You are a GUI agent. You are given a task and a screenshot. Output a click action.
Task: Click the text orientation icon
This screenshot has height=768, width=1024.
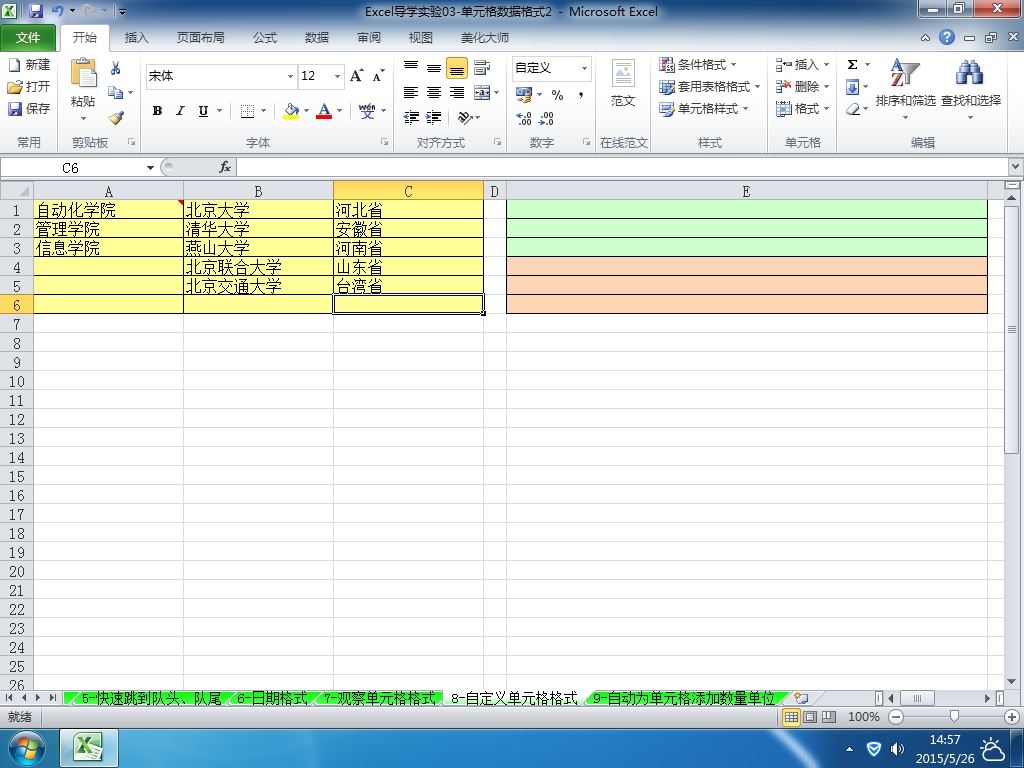pos(465,118)
